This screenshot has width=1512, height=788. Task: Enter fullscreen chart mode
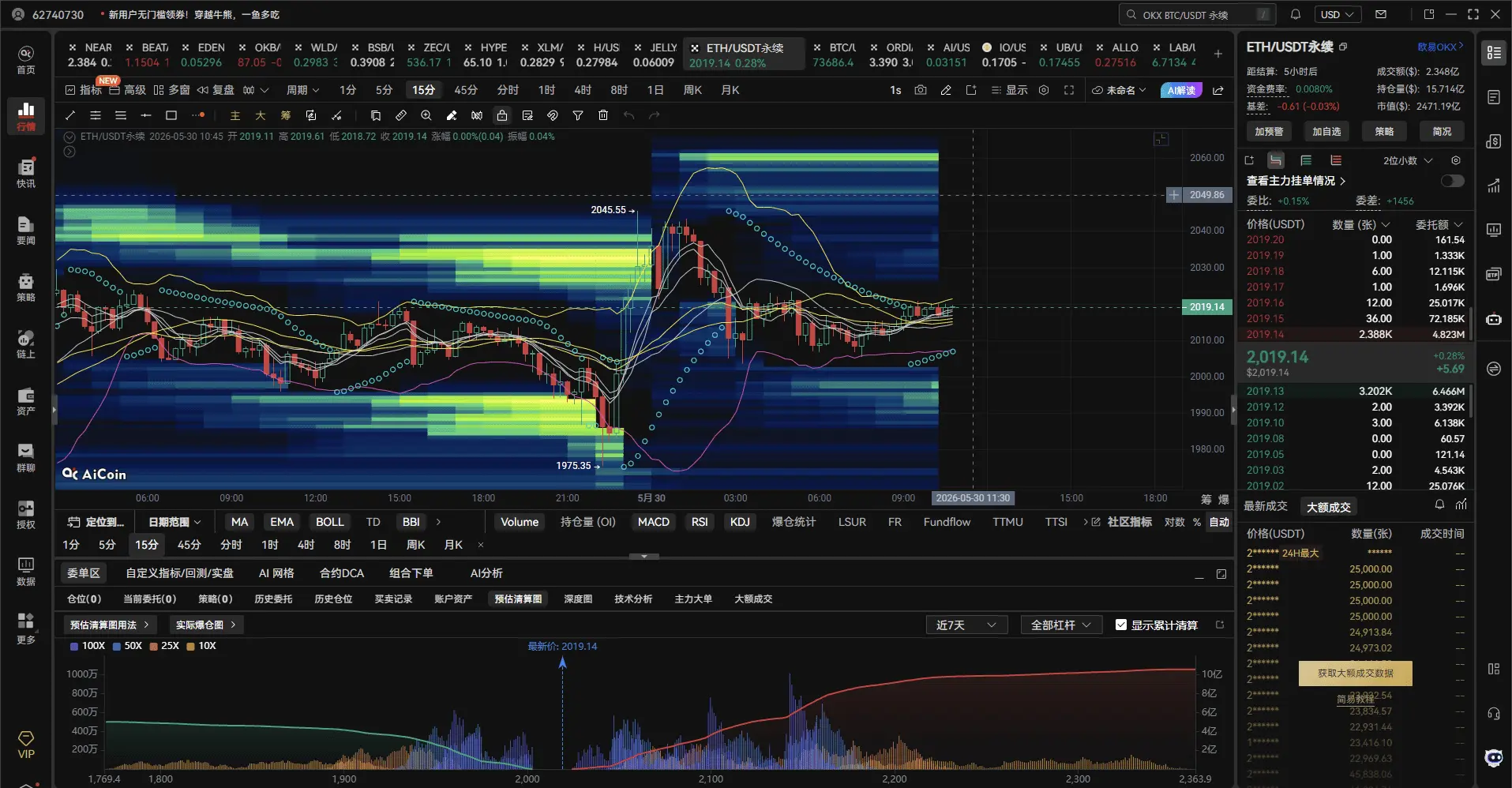coord(1069,90)
